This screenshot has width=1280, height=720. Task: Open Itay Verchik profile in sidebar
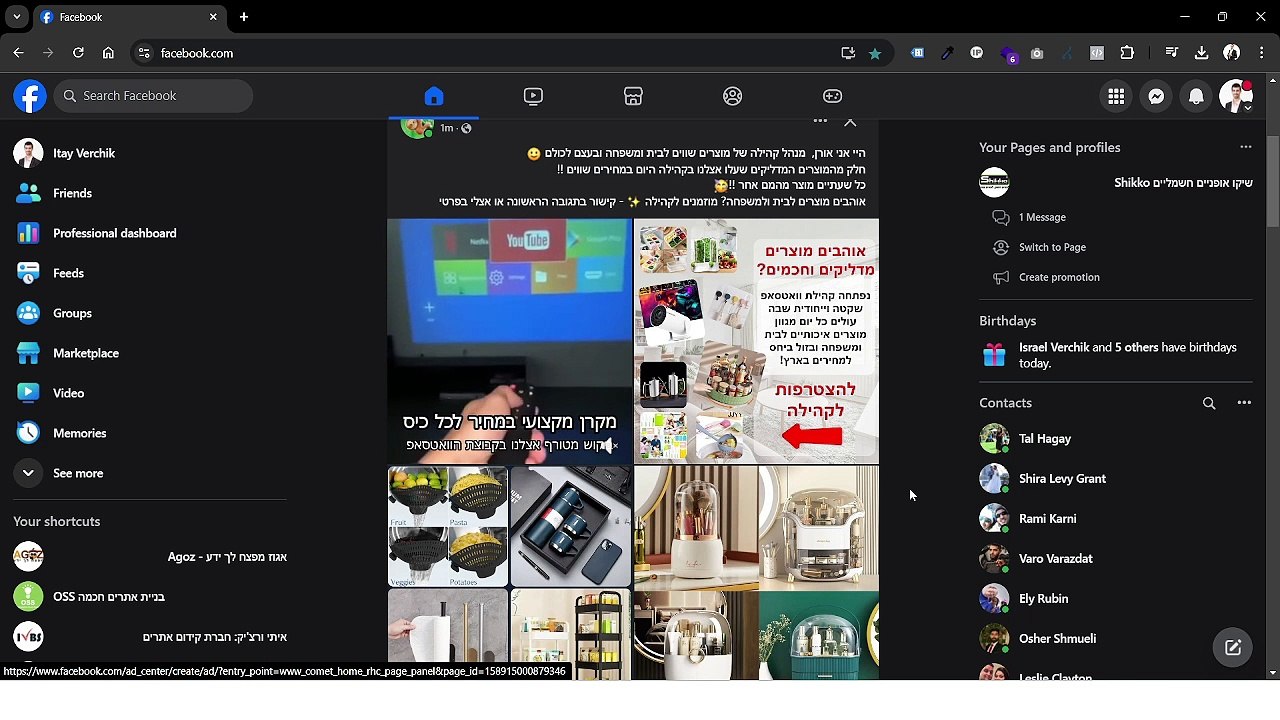[150, 153]
